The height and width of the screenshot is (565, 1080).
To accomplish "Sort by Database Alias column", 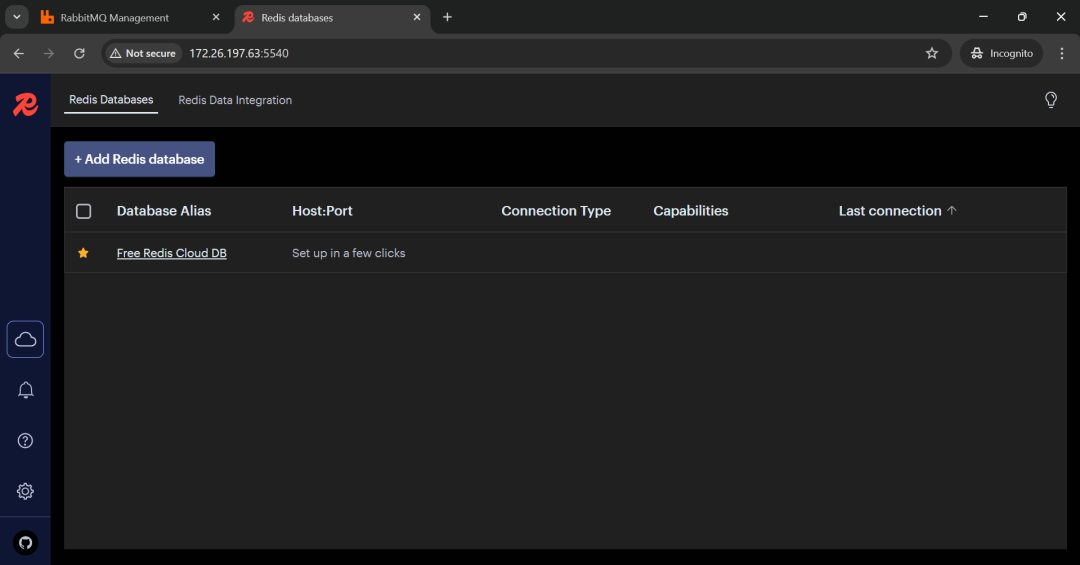I will pos(164,211).
